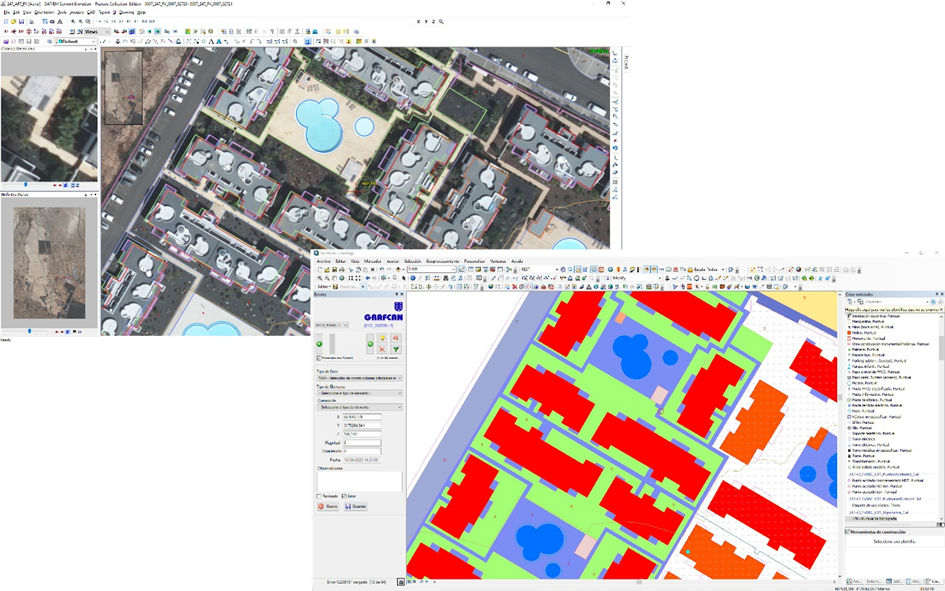The width and height of the screenshot is (945, 591).
Task: Open CAD menu in DAT/EM window
Action: coord(90,12)
